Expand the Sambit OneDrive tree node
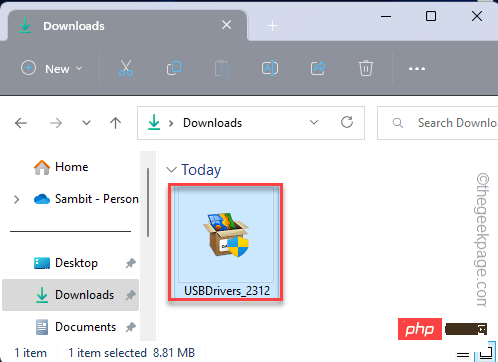The width and height of the screenshot is (498, 362). coord(16,199)
